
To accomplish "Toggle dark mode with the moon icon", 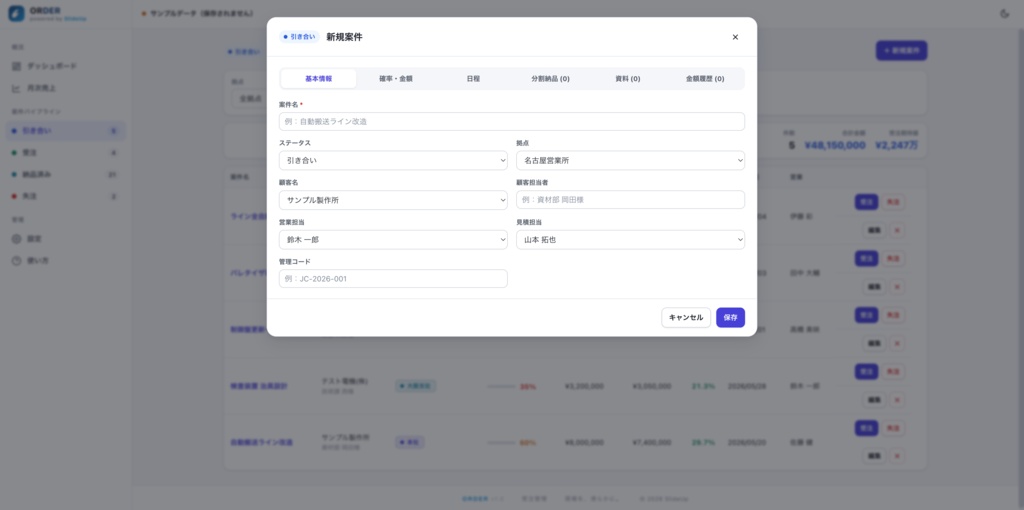I will 1004,14.
